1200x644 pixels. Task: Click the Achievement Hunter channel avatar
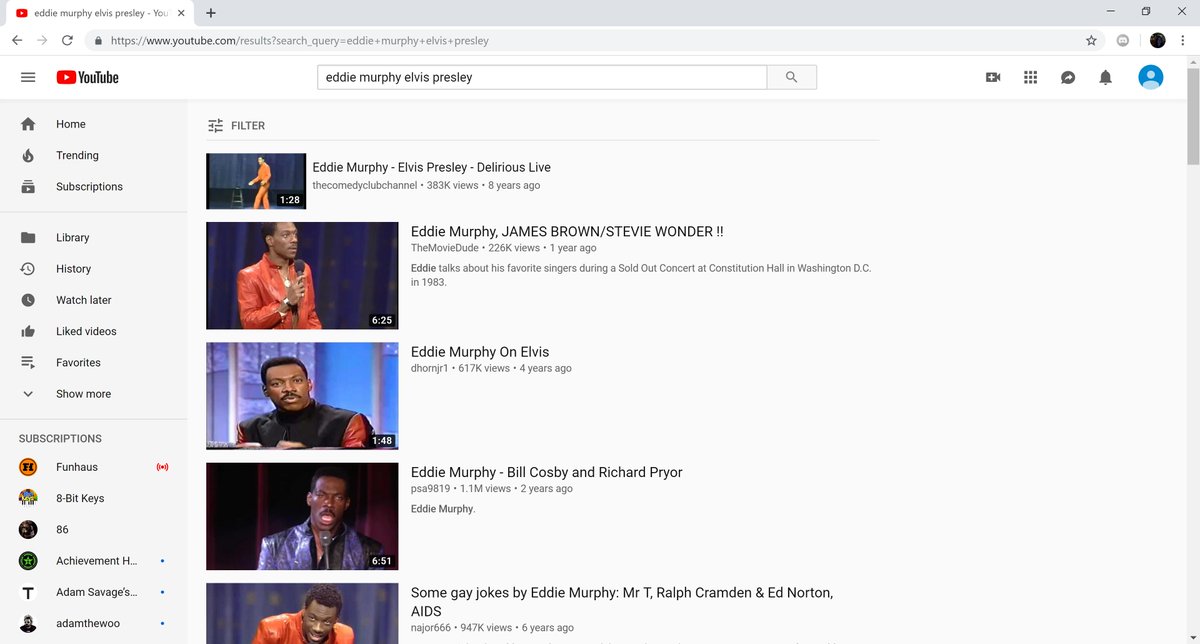pyautogui.click(x=28, y=561)
